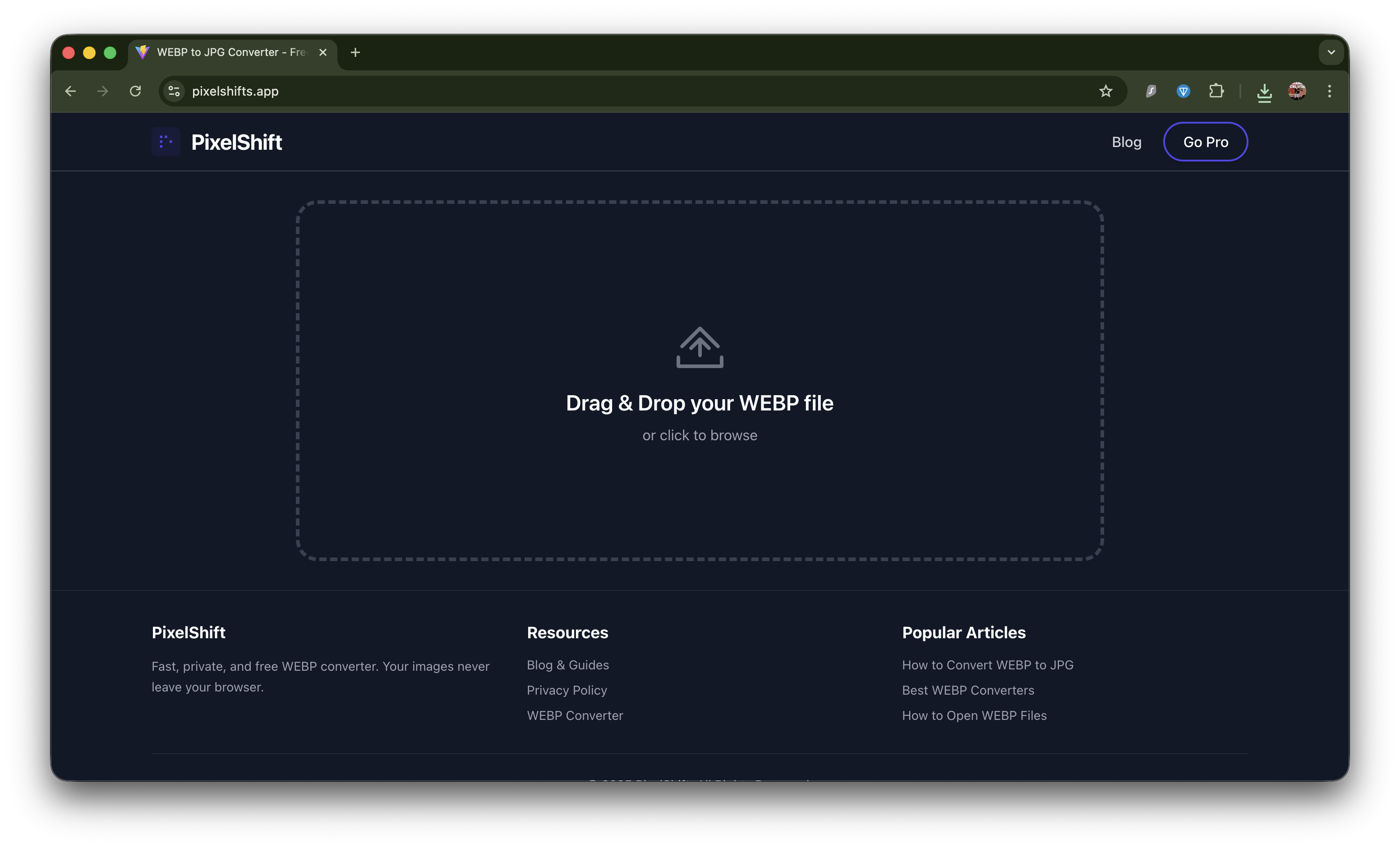Reload the page with the refresh icon
The width and height of the screenshot is (1400, 848).
tap(135, 91)
